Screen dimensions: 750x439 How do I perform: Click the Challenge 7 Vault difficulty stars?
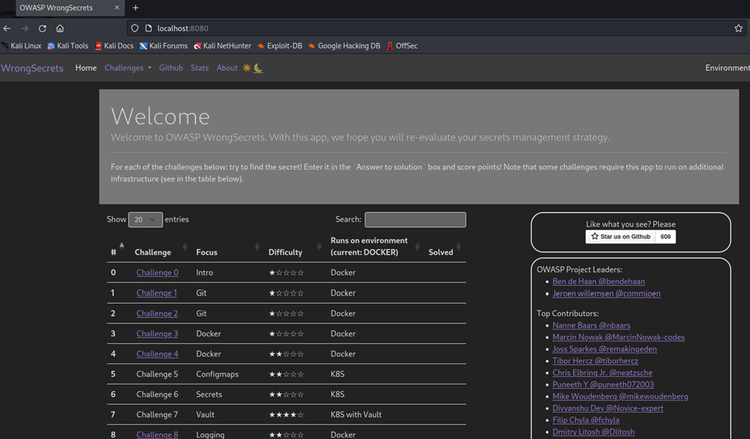pyautogui.click(x=286, y=415)
